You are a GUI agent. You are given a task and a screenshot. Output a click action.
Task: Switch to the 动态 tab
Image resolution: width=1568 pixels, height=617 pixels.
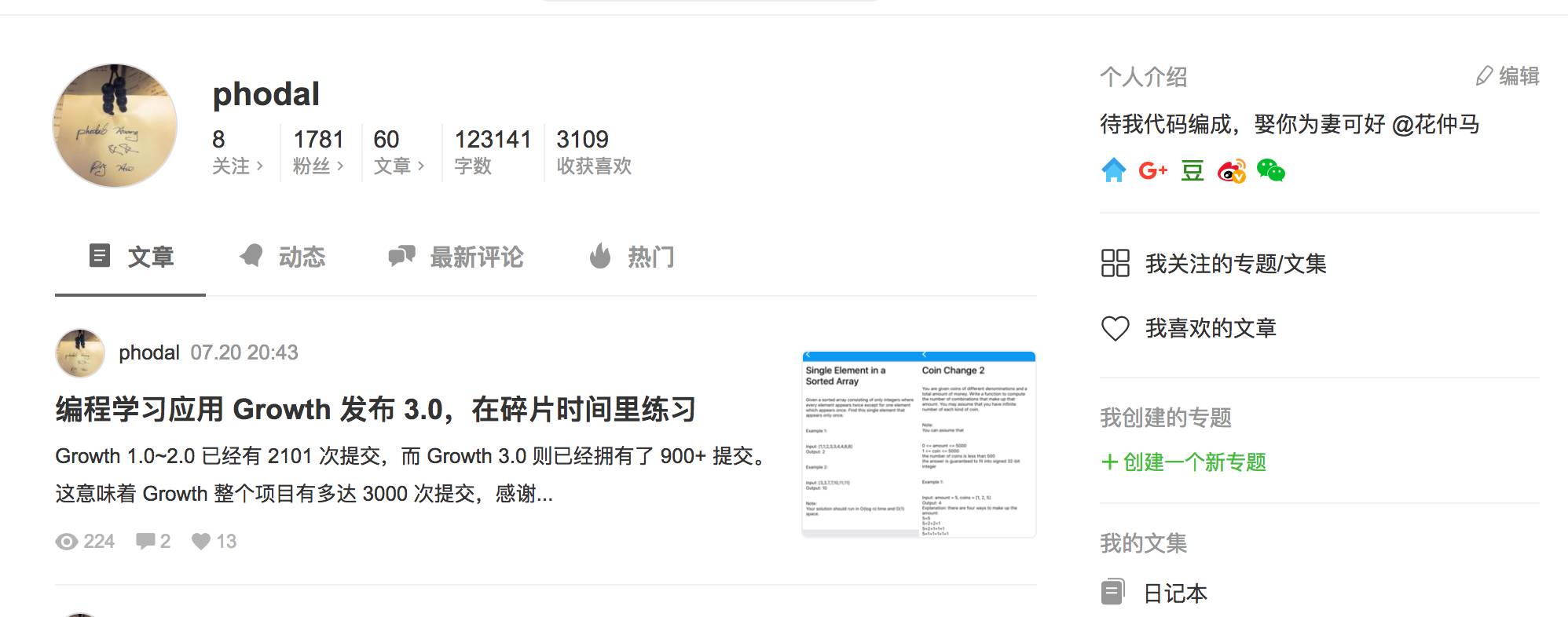(x=283, y=257)
